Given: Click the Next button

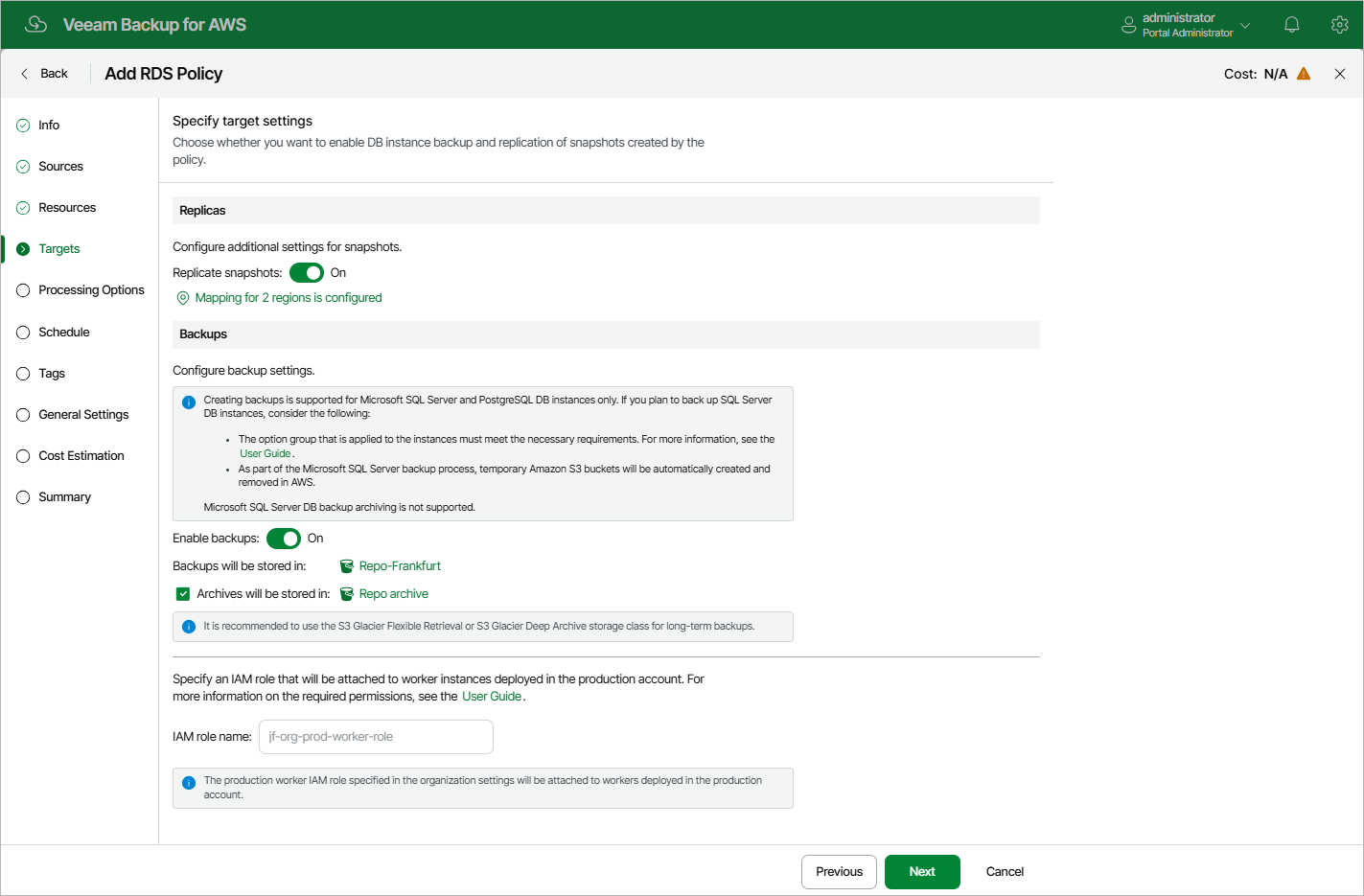Looking at the screenshot, I should click(x=922, y=872).
